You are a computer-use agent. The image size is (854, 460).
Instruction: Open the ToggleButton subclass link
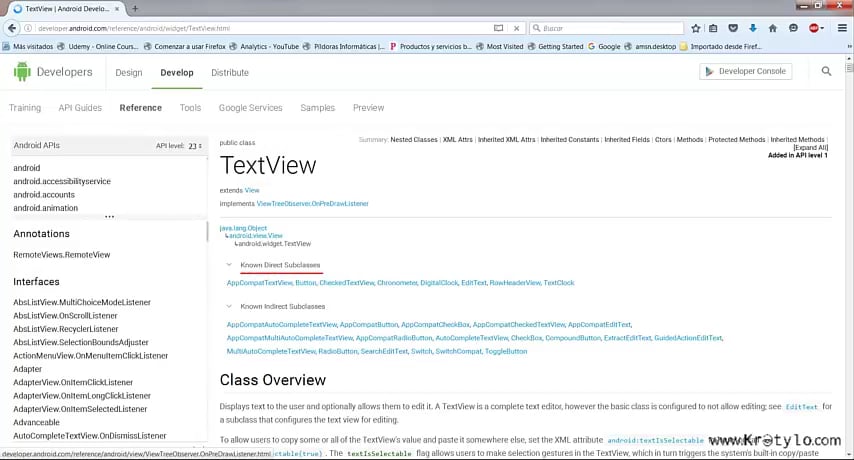(506, 351)
